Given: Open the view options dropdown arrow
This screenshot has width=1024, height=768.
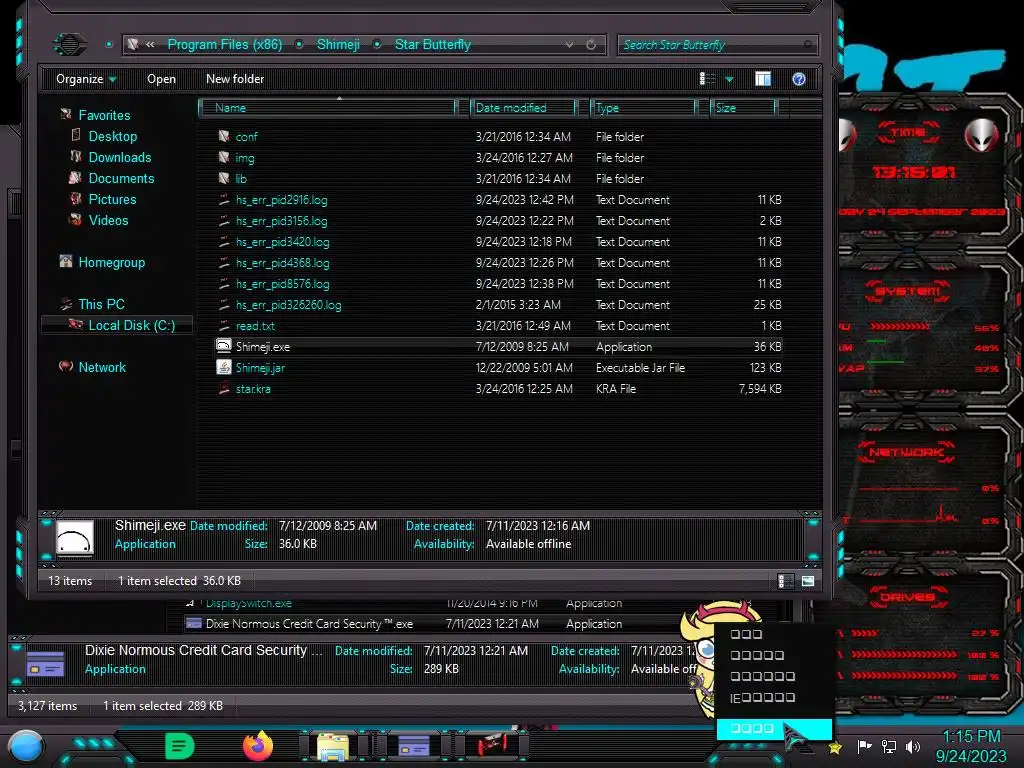Looking at the screenshot, I should coord(729,80).
